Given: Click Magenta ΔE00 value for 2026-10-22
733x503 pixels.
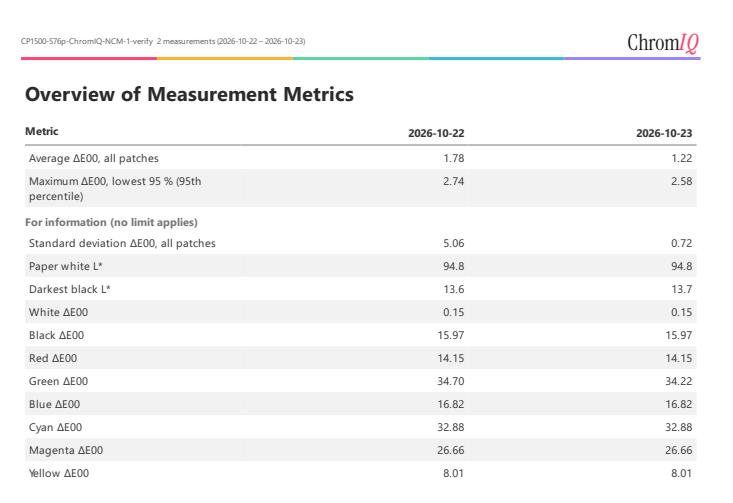Looking at the screenshot, I should click(451, 450).
